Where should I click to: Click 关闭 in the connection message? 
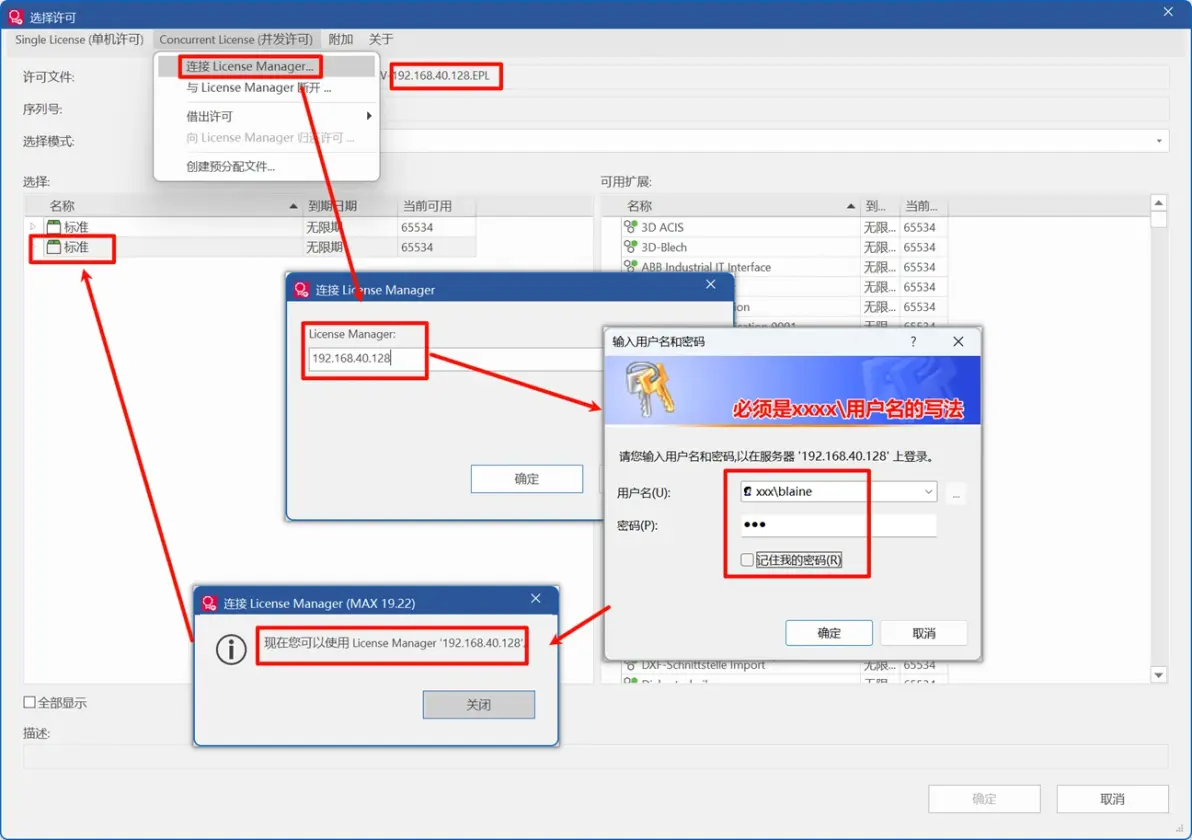coord(479,705)
